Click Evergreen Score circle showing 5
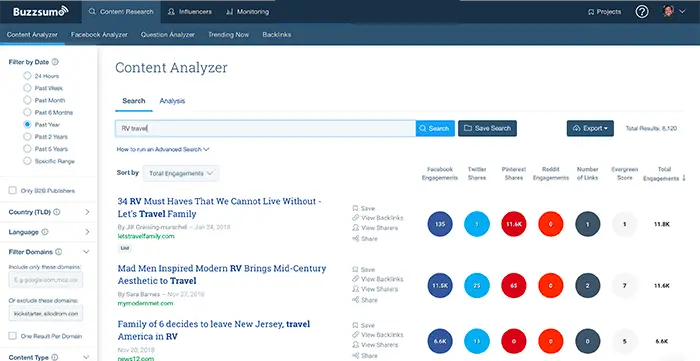Viewport: 700px width, 361px height. point(625,341)
